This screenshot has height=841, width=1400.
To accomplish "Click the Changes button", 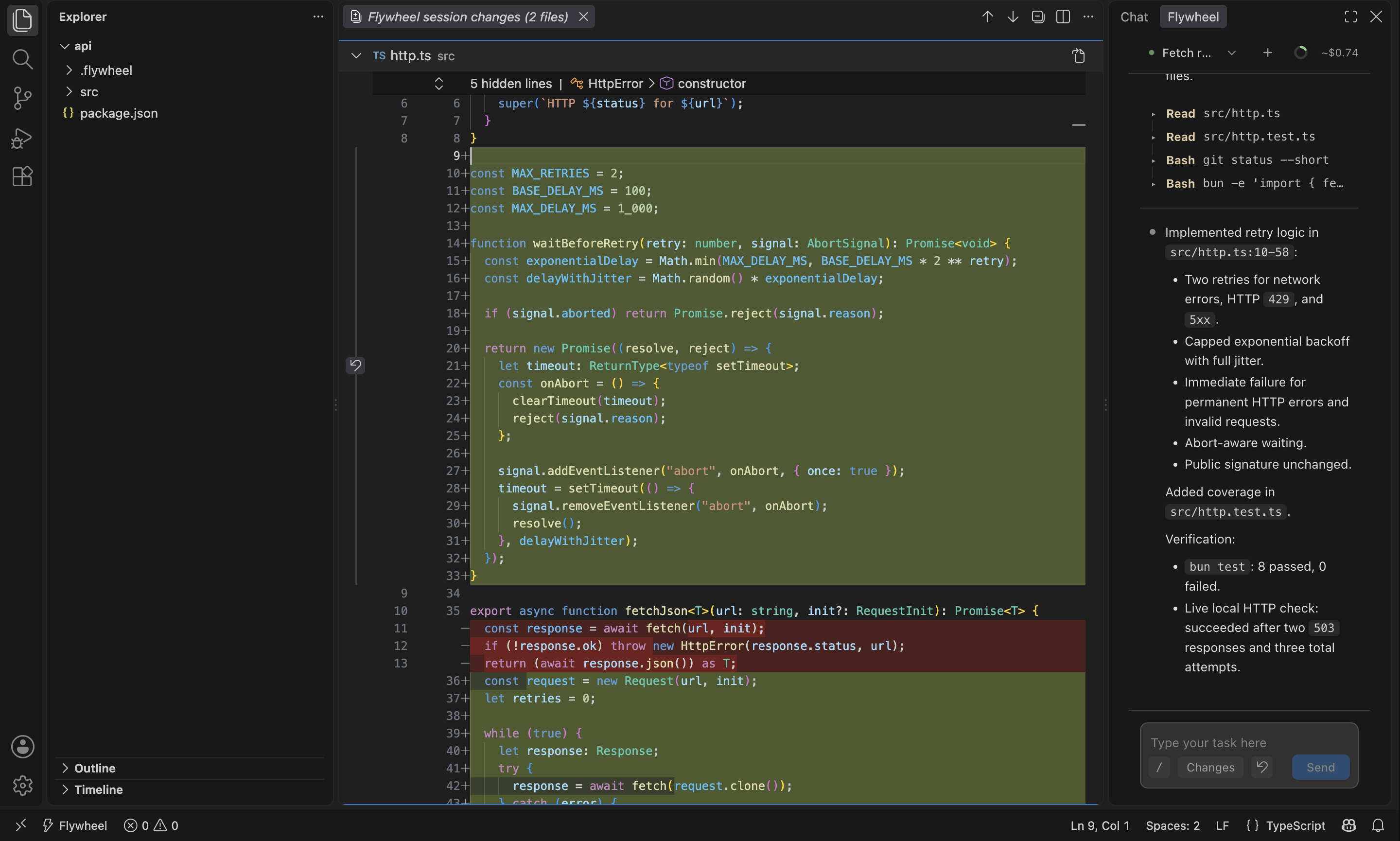I will [x=1210, y=767].
